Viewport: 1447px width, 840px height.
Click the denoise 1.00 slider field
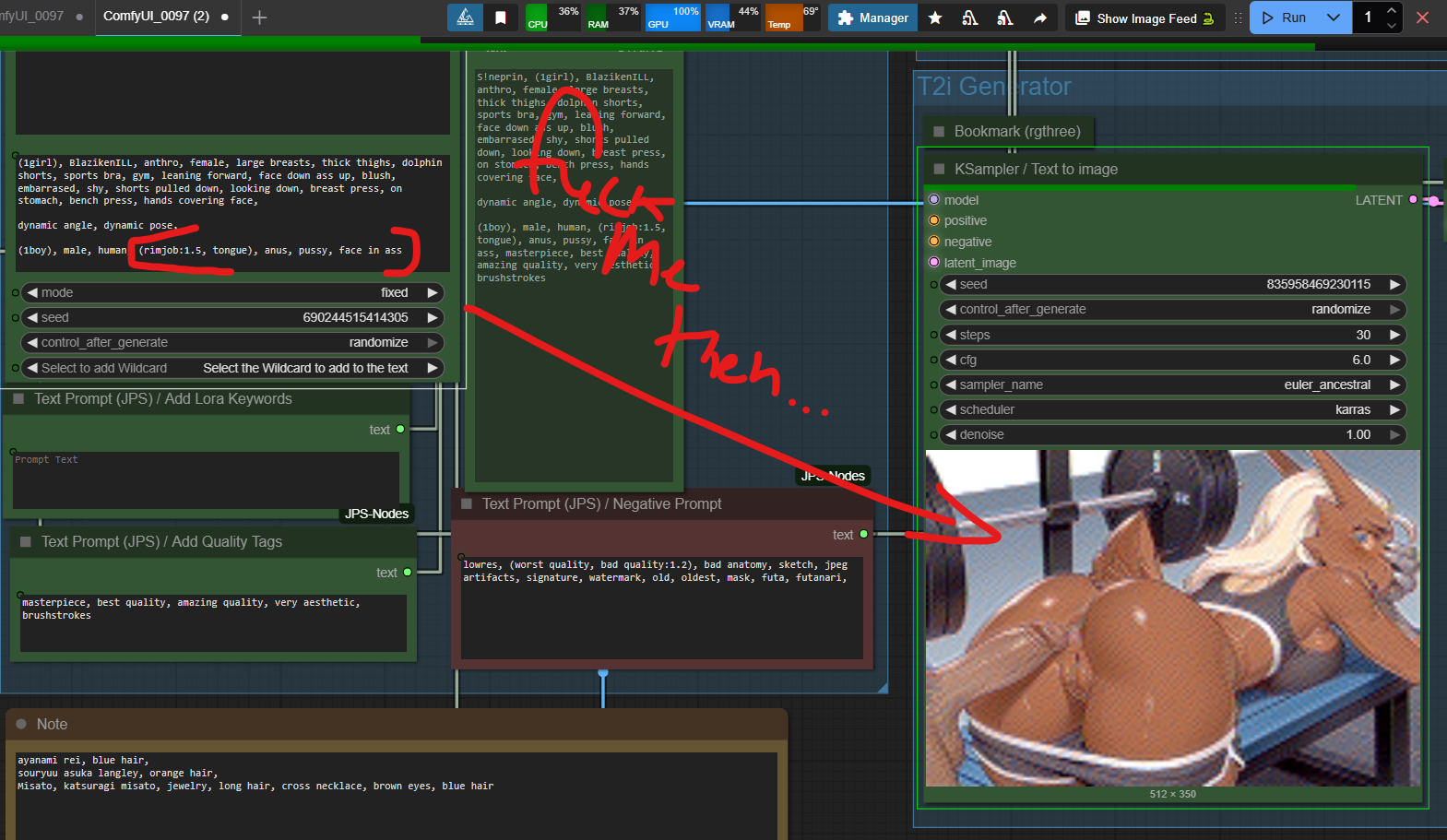pyautogui.click(x=1172, y=434)
